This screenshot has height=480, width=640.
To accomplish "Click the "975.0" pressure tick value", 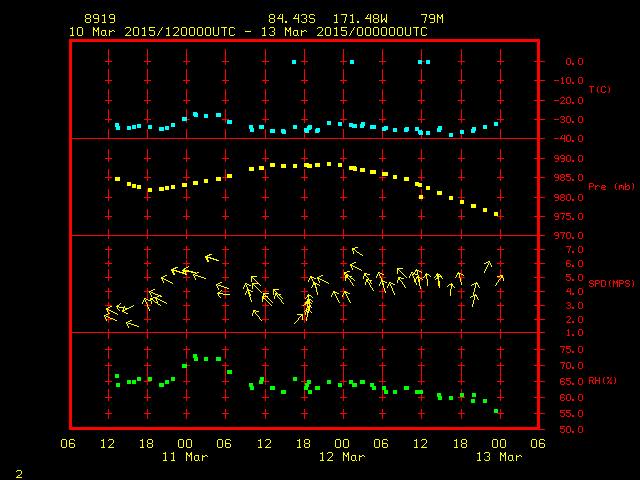I will pos(569,216).
